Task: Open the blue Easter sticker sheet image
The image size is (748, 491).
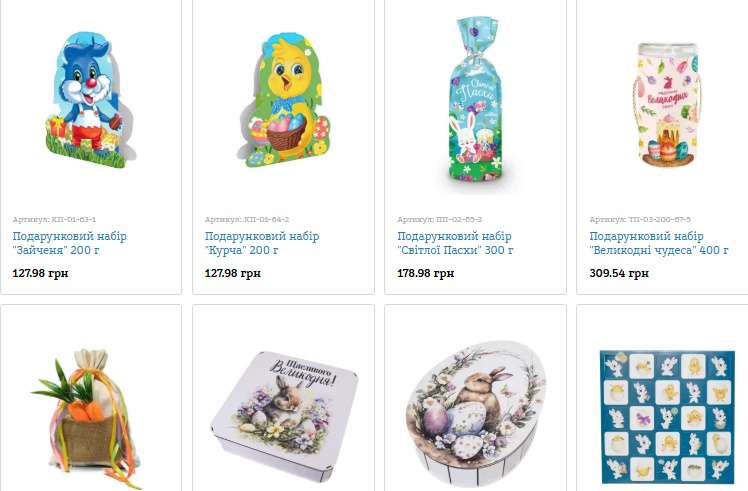Action: click(x=668, y=418)
